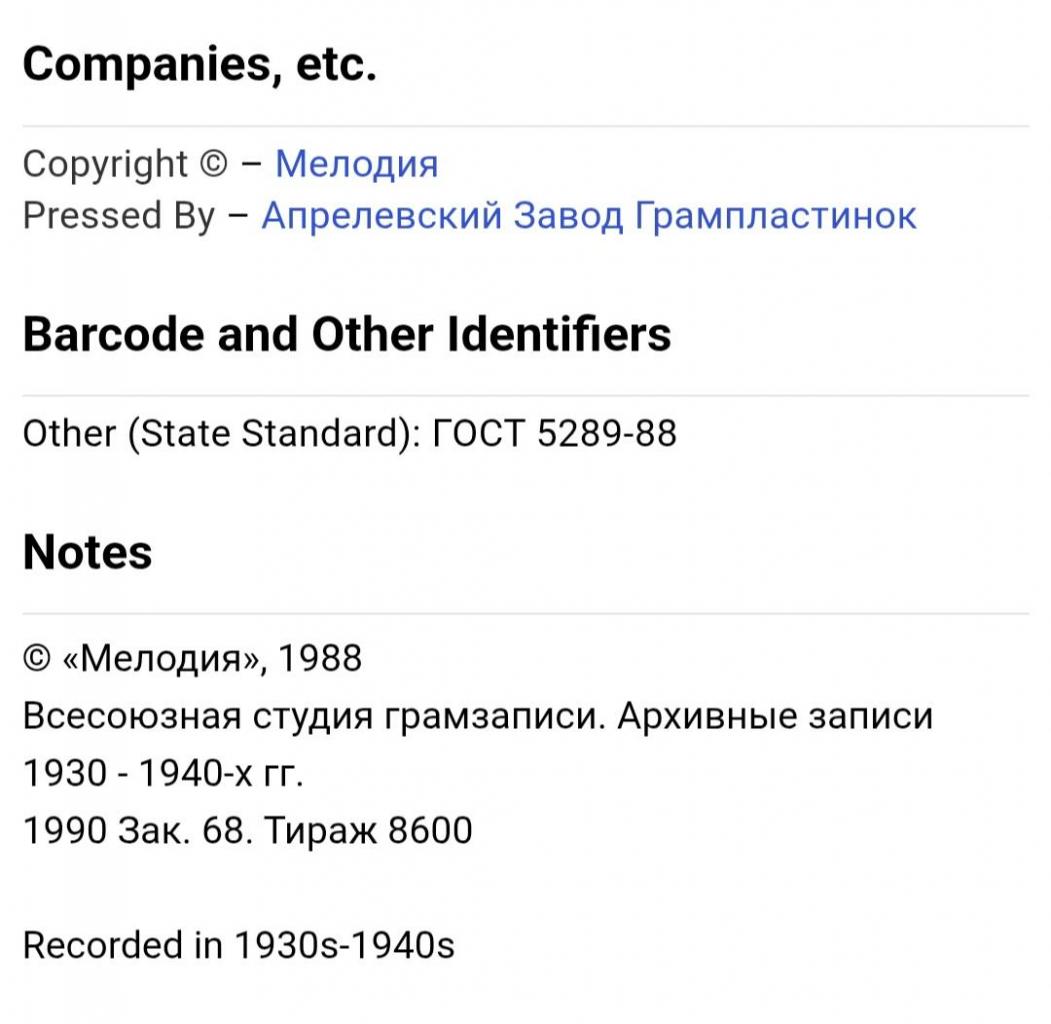This screenshot has height=1024, width=1051.
Task: Open the Апрелевский Завод Грампластинок link
Action: point(589,216)
